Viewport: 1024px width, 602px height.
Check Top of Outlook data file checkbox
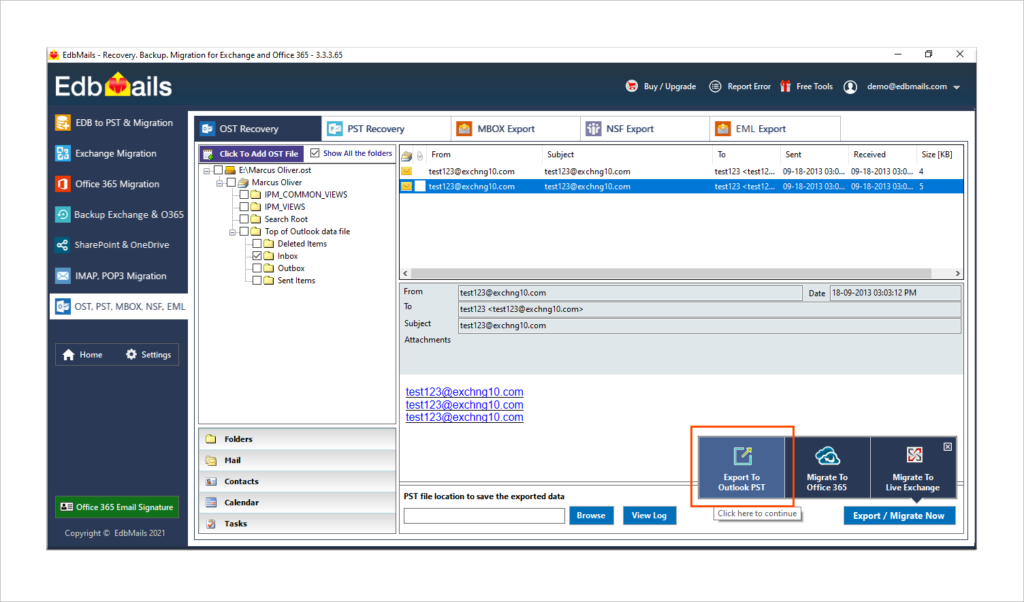pyautogui.click(x=244, y=232)
